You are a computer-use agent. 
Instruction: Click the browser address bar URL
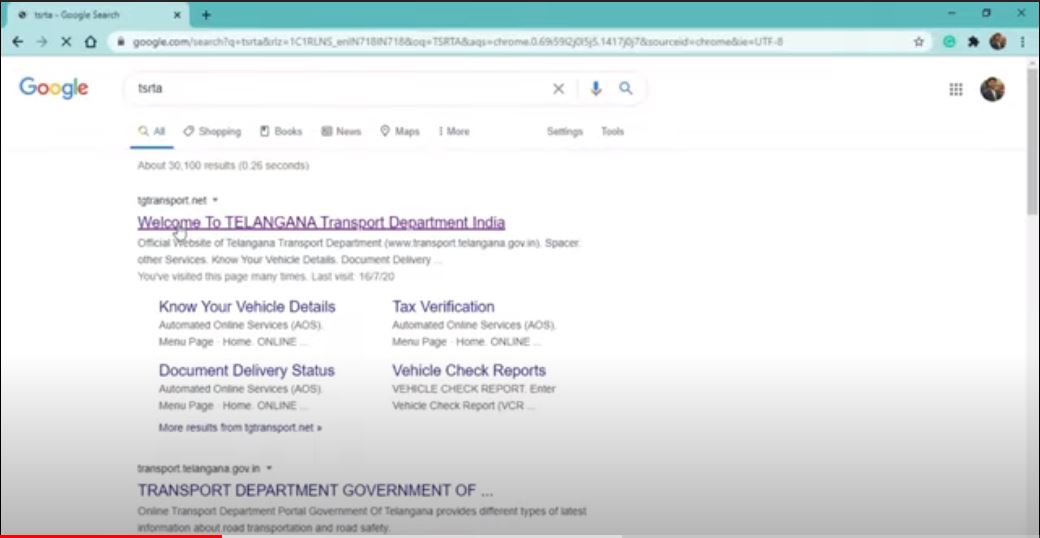click(458, 42)
